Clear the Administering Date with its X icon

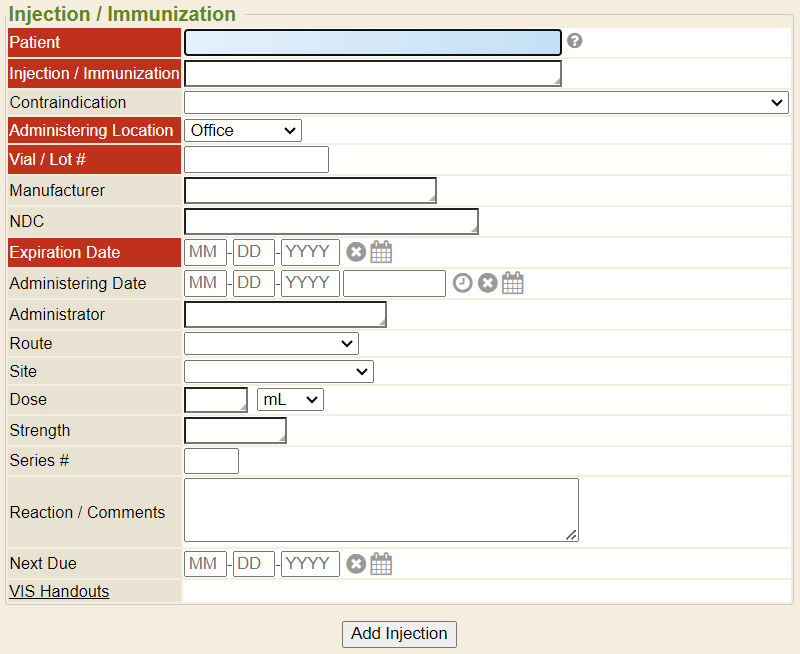point(488,283)
